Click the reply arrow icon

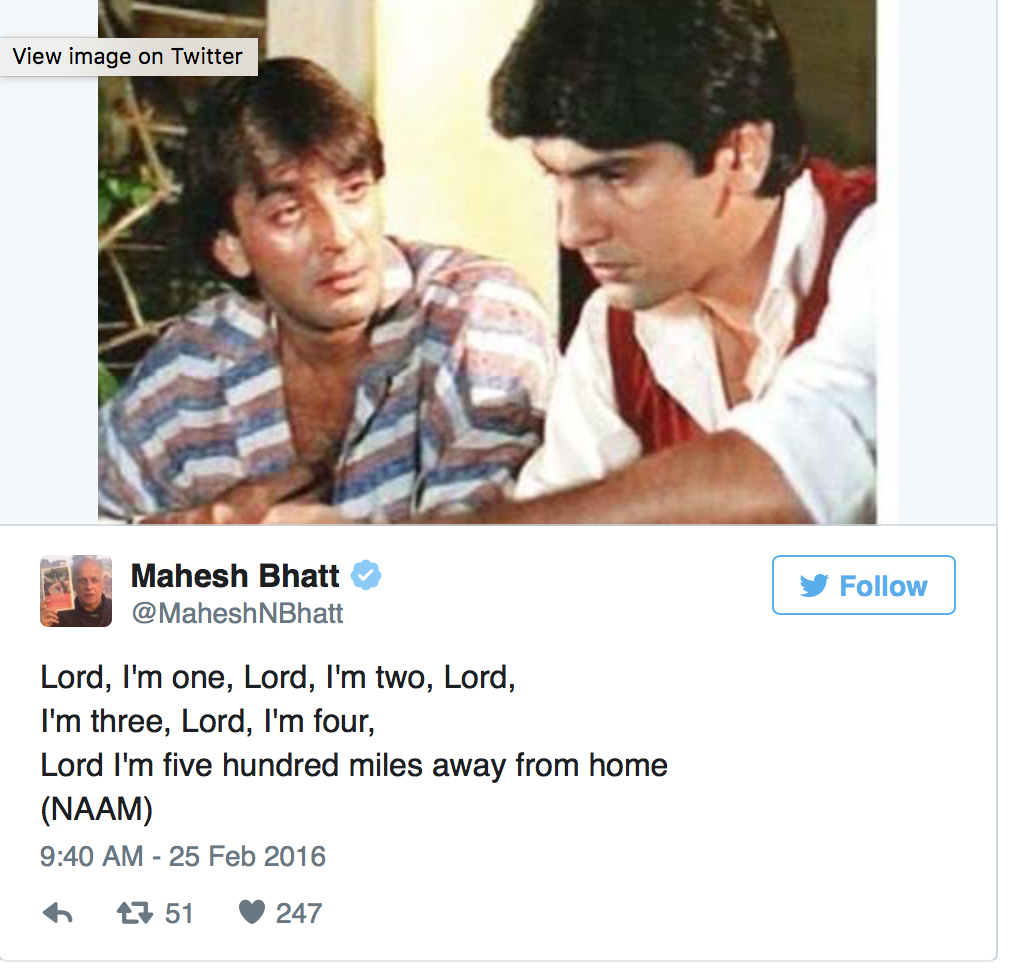pyautogui.click(x=58, y=913)
